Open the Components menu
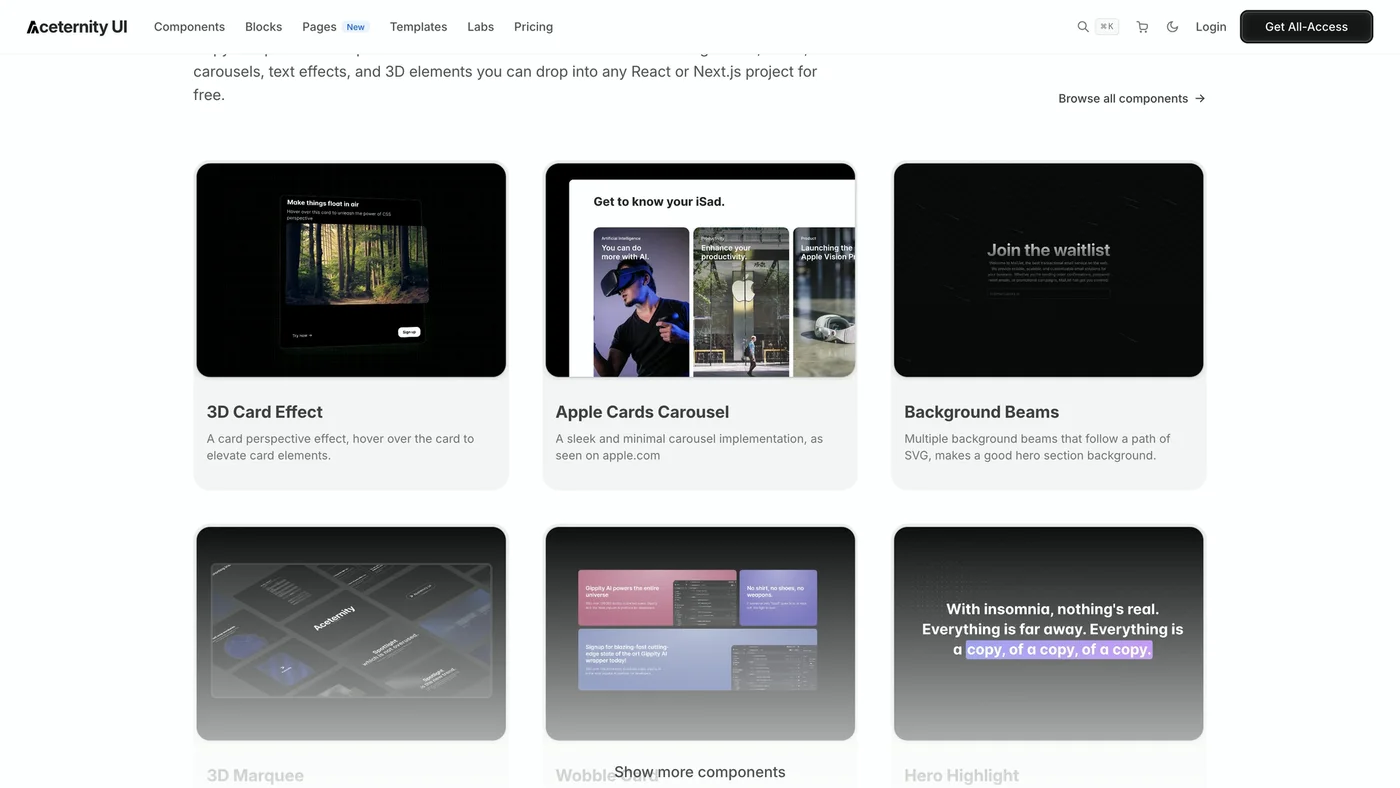 coord(189,27)
